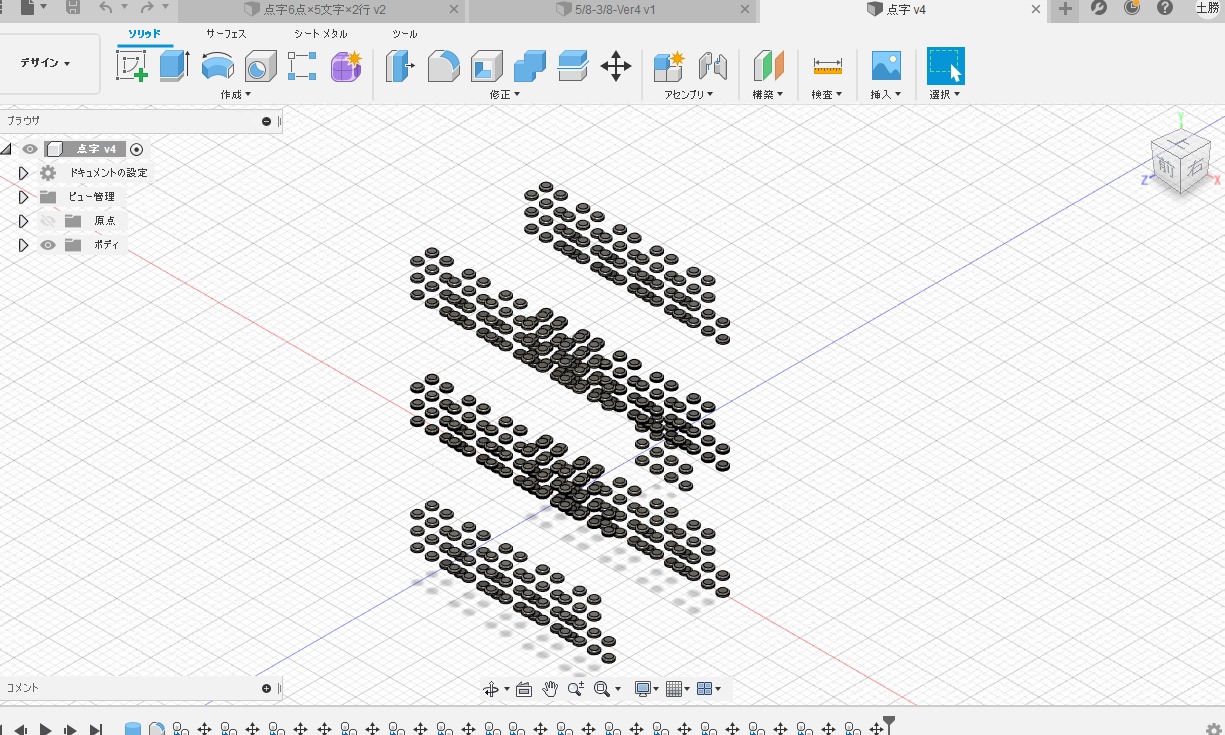Screen dimensions: 1225x735
Task: Pick the Hole tool
Action: 260,67
